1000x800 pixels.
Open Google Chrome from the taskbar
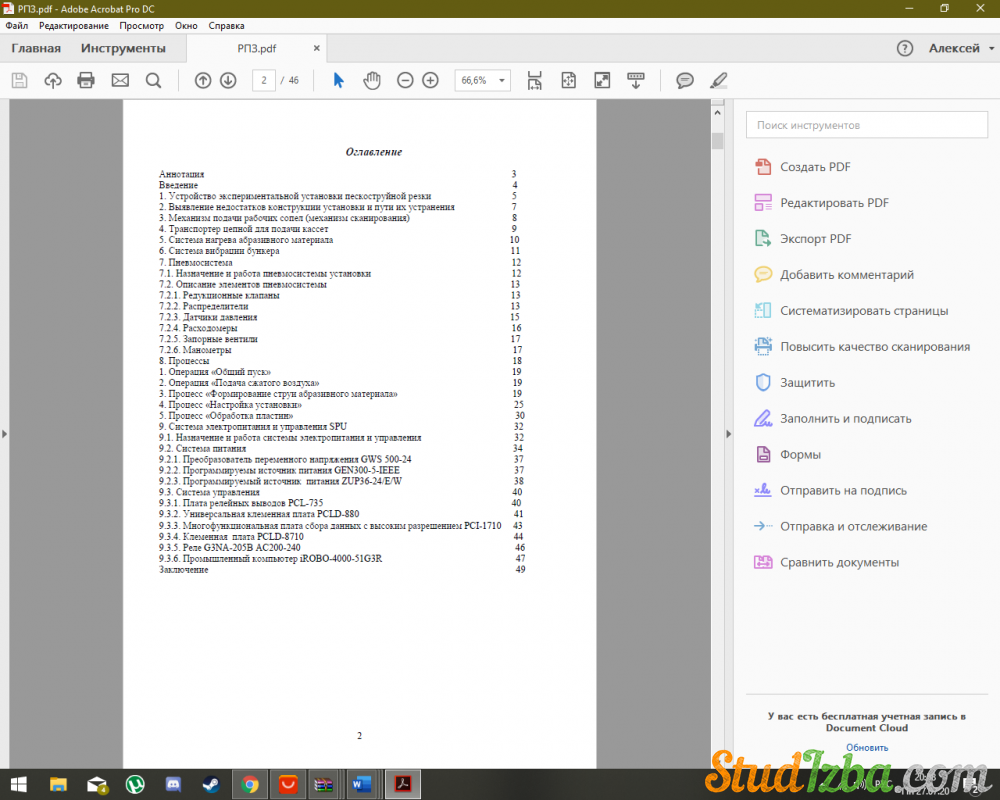coord(249,785)
